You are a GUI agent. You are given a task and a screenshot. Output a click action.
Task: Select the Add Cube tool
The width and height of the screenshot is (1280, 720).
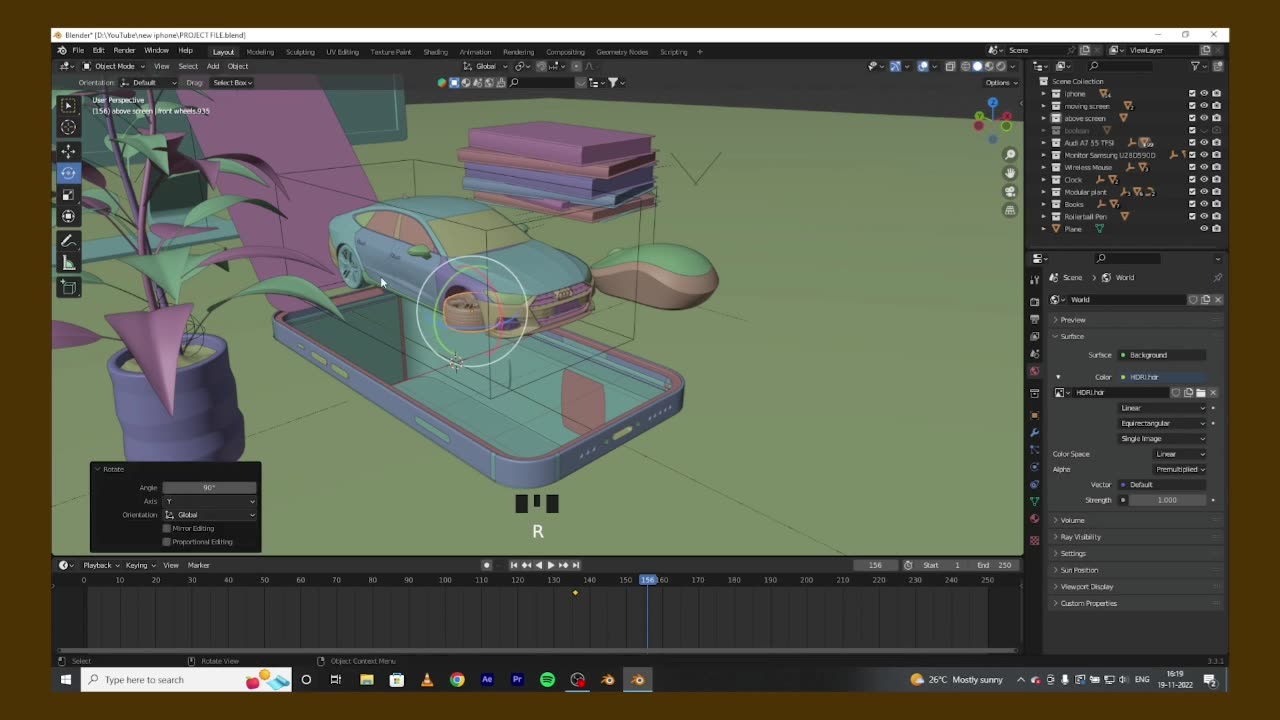pyautogui.click(x=68, y=288)
